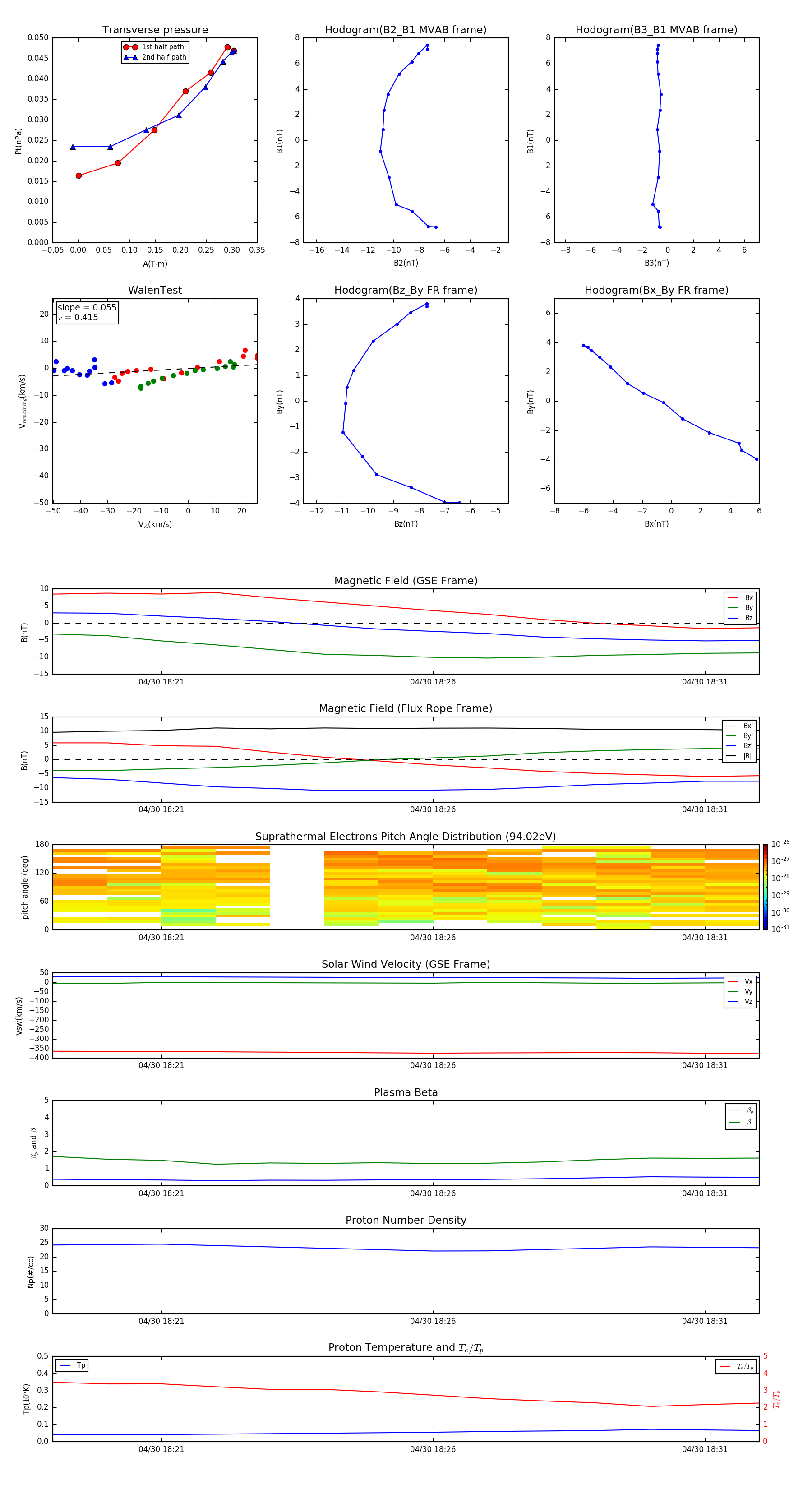
Task: Click the 'A(T·m)' x-axis label
Action: [155, 264]
